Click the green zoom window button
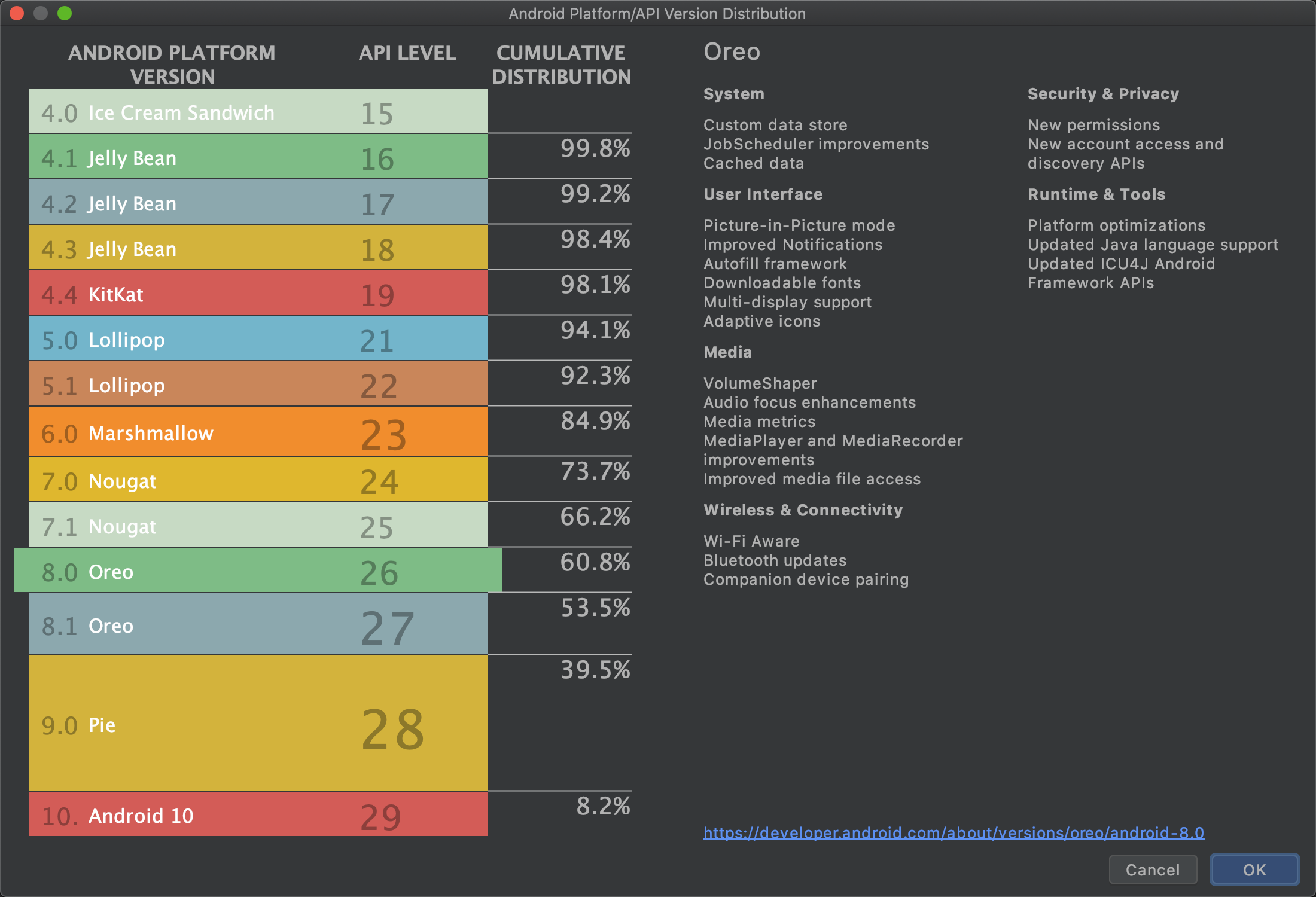 65,13
